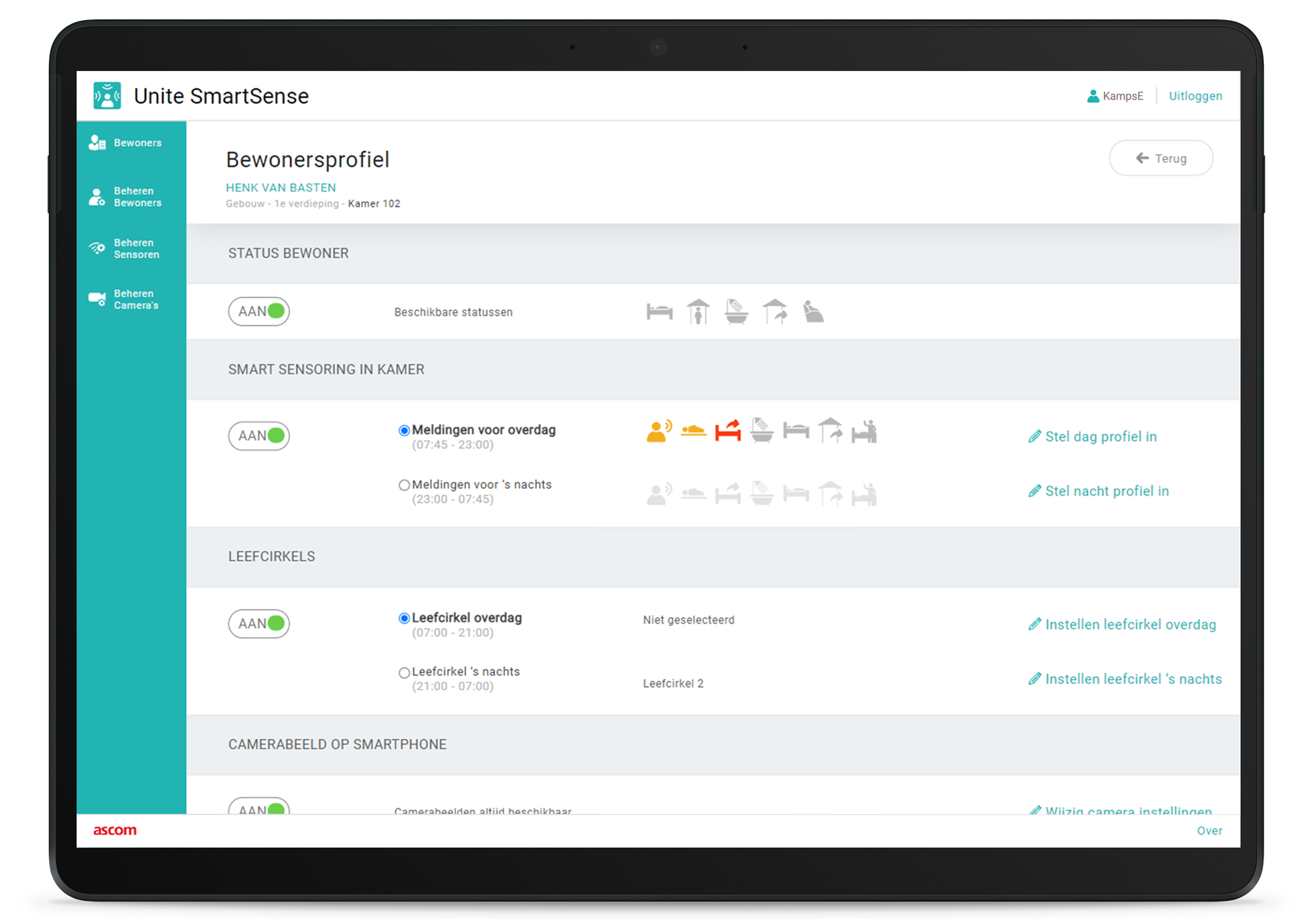Click the Uitloggen link
Viewport: 1316px width, 921px height.
pos(1195,96)
